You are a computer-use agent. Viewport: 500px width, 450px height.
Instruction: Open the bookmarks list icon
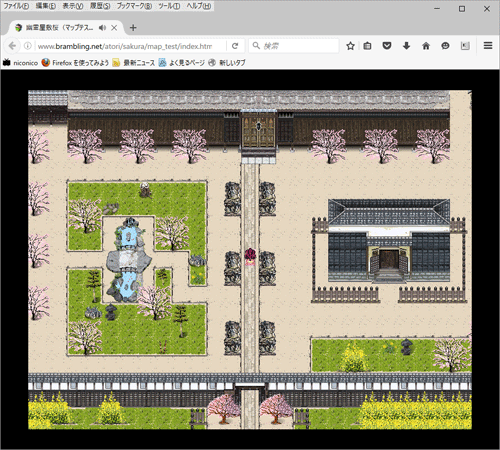coord(367,46)
